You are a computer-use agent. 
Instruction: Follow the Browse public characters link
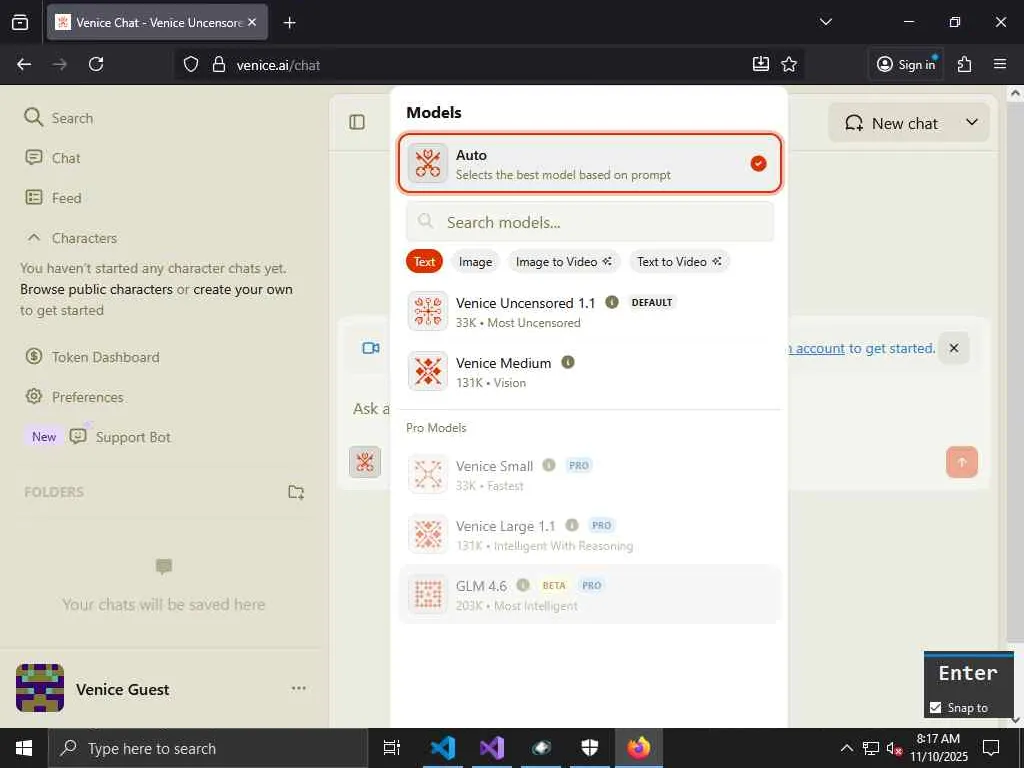tap(97, 289)
